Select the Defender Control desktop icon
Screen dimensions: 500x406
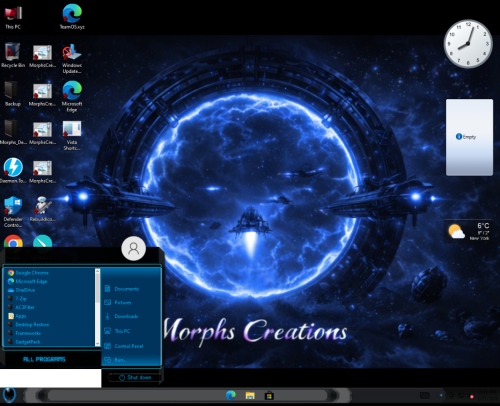13,212
